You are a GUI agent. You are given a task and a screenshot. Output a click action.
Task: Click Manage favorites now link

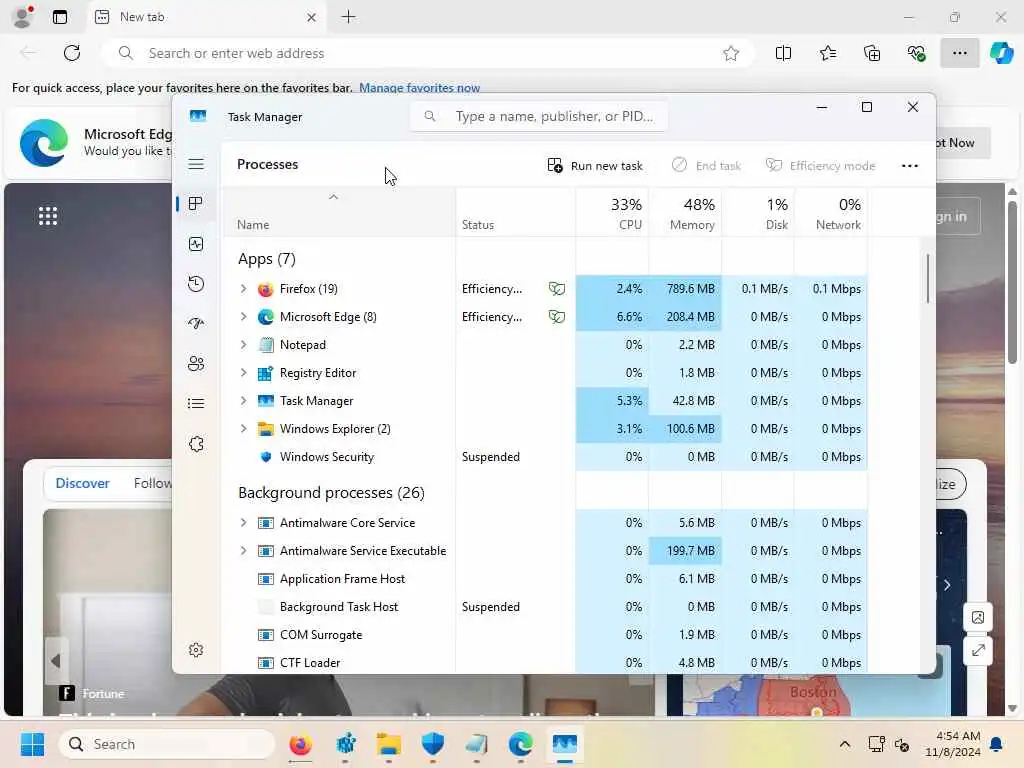coord(419,88)
